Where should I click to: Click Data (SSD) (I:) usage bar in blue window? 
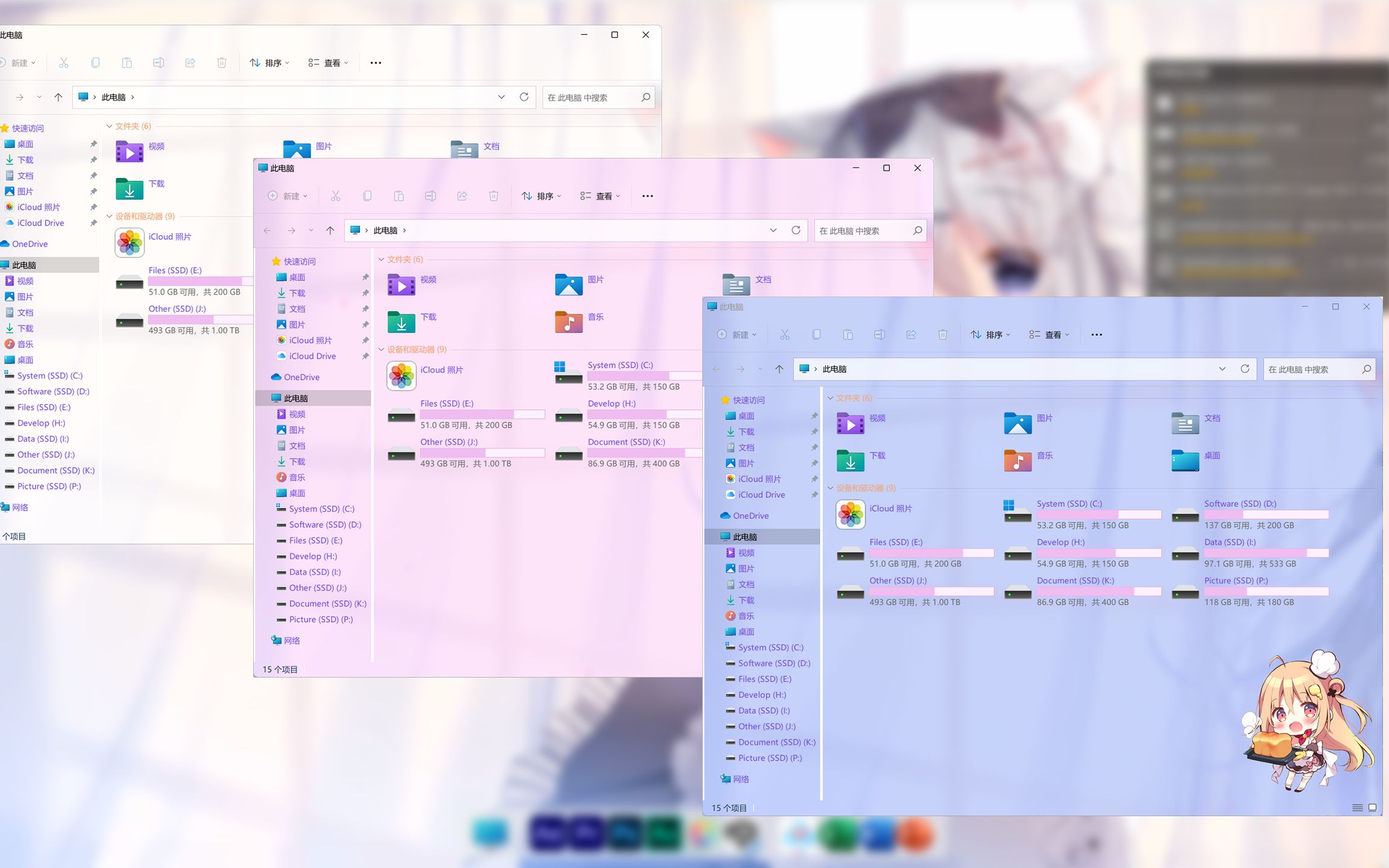(x=1266, y=553)
